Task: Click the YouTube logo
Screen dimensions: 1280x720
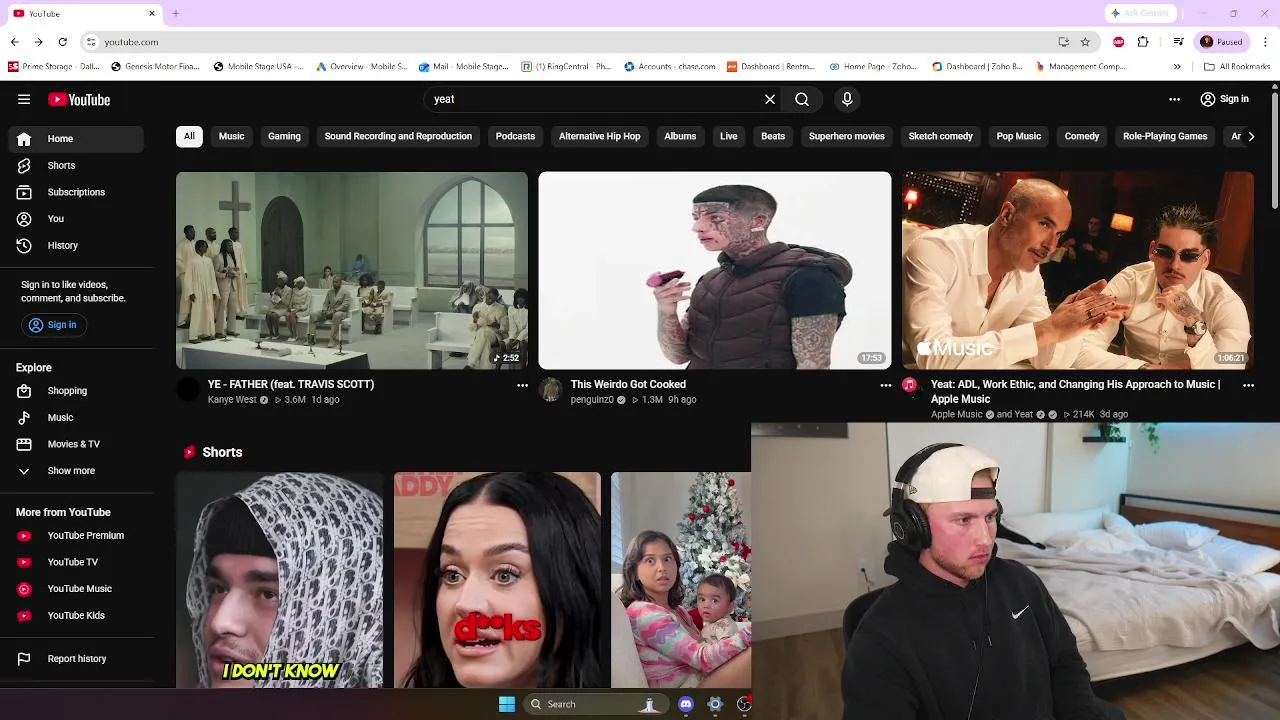Action: click(79, 99)
